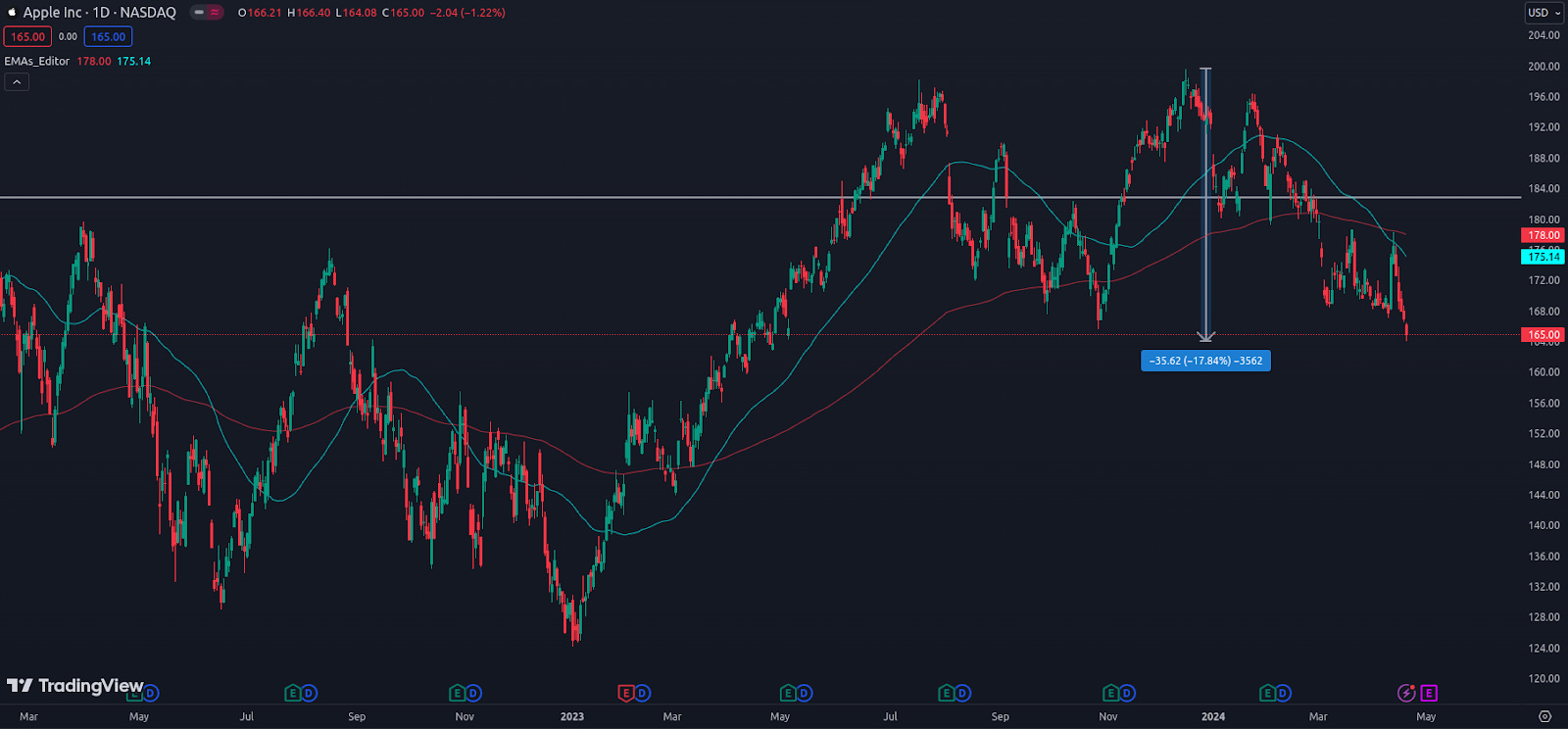Open the red E earnings marker
Image resolution: width=1568 pixels, height=729 pixels.
[x=626, y=693]
